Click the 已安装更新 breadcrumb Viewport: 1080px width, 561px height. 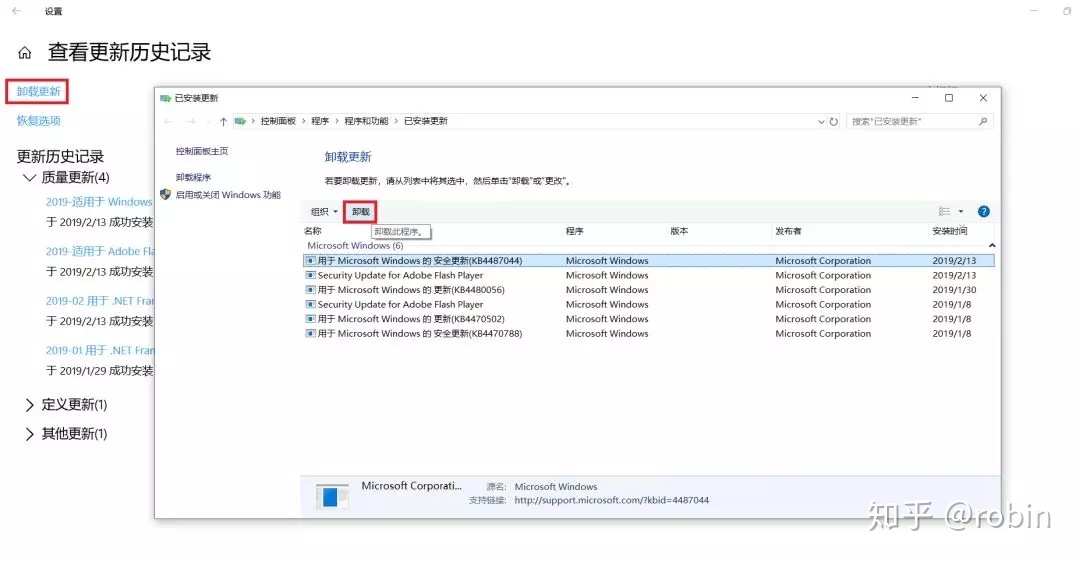tap(426, 121)
